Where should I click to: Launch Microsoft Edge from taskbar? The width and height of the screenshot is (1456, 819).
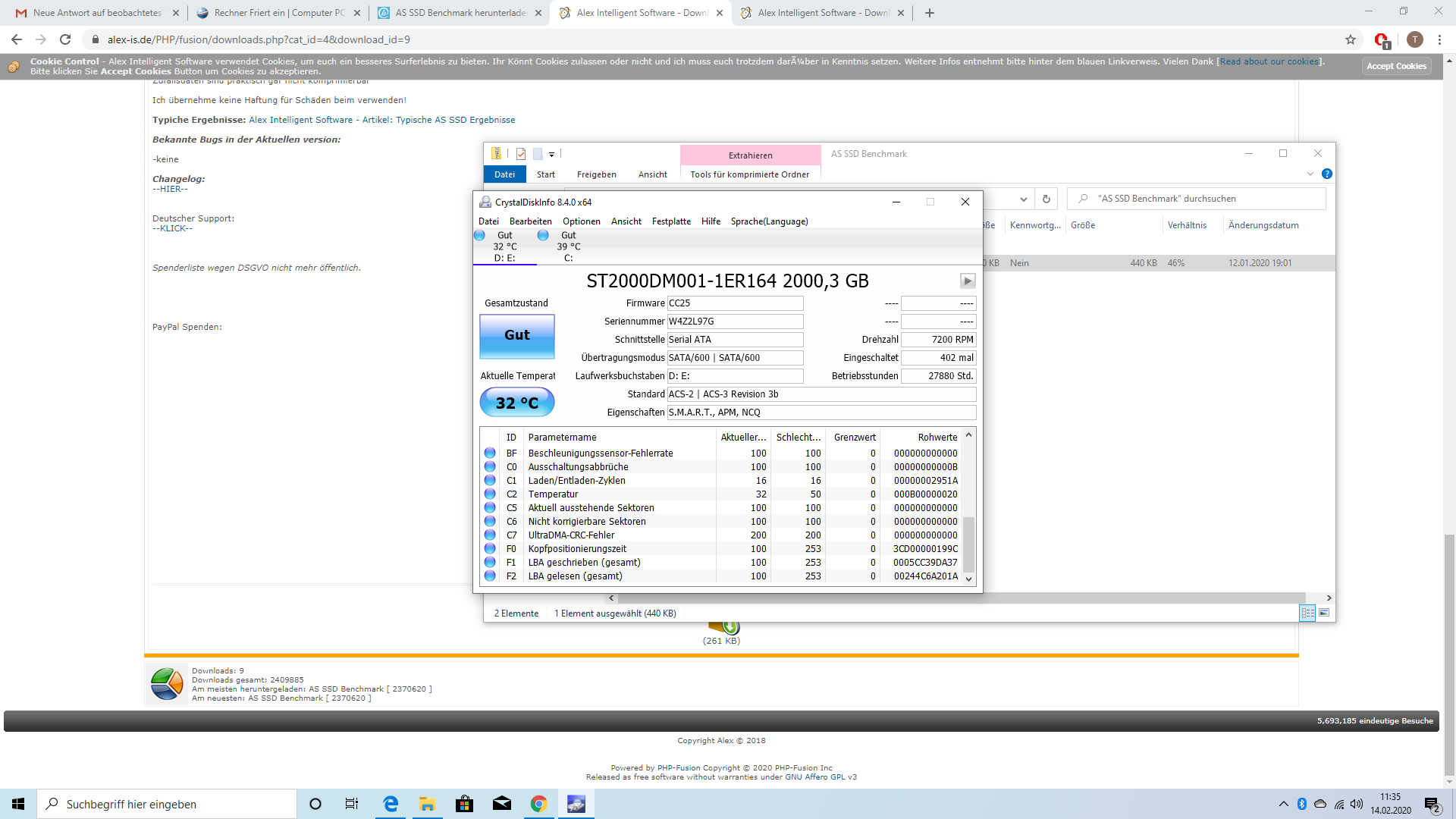tap(391, 804)
